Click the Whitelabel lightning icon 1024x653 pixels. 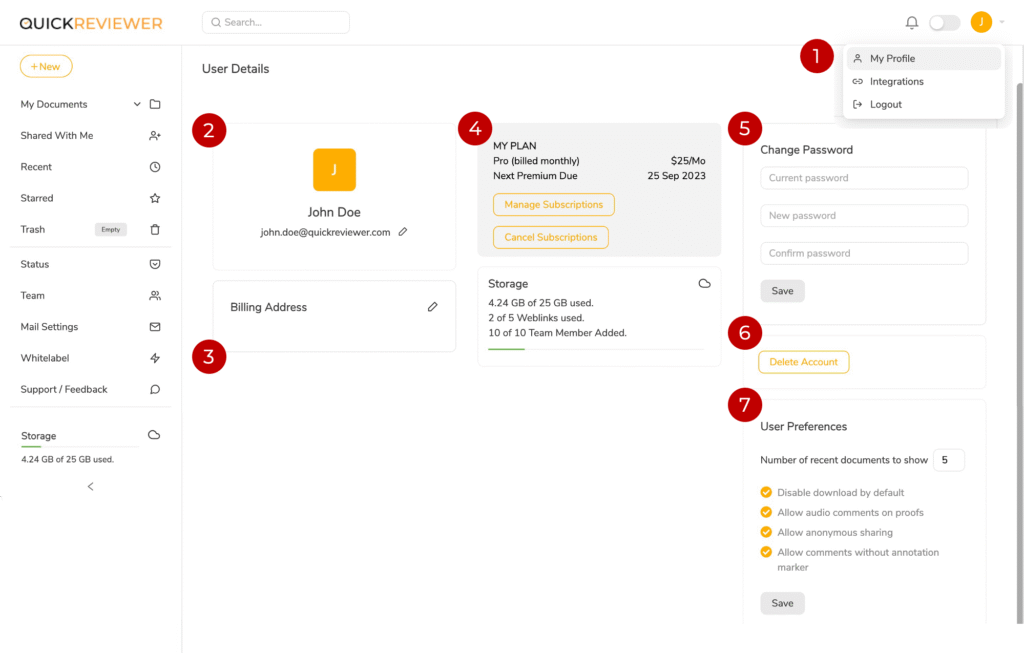pyautogui.click(x=155, y=358)
